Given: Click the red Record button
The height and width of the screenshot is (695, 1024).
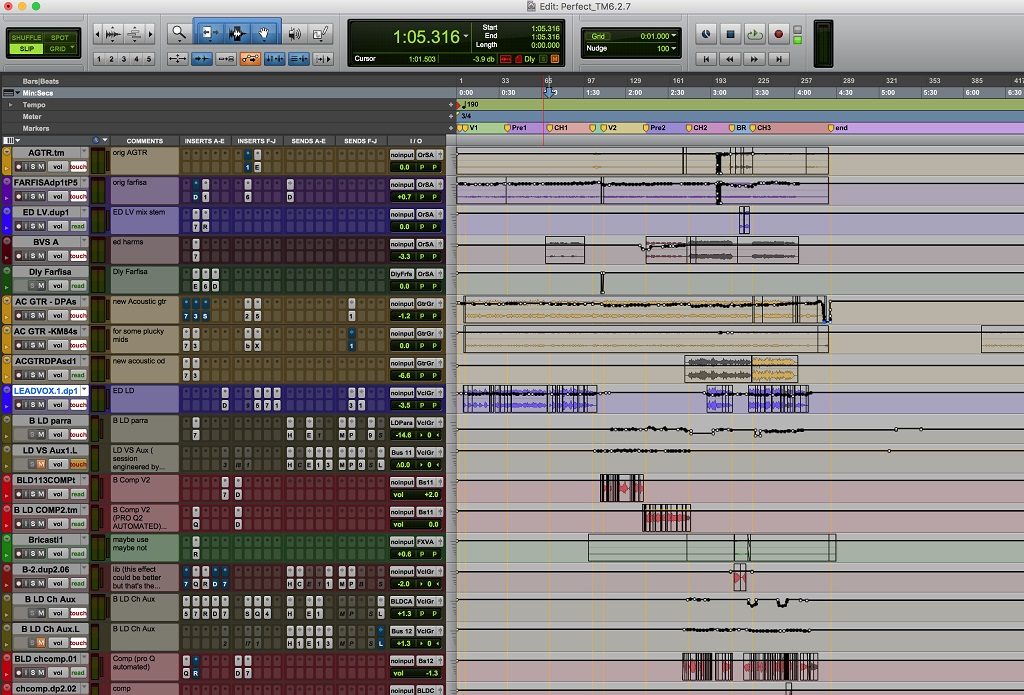Looking at the screenshot, I should (x=778, y=34).
